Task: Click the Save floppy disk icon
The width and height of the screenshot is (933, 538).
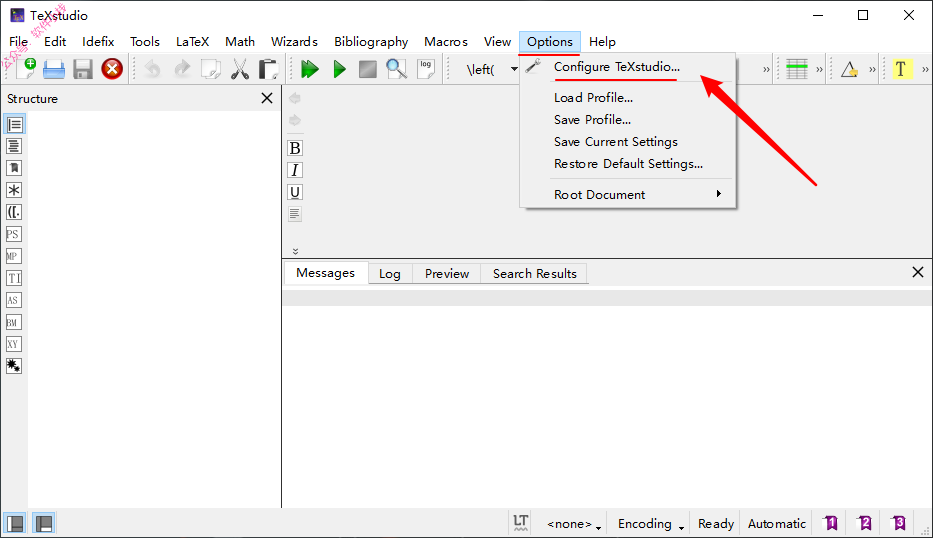Action: pyautogui.click(x=83, y=69)
